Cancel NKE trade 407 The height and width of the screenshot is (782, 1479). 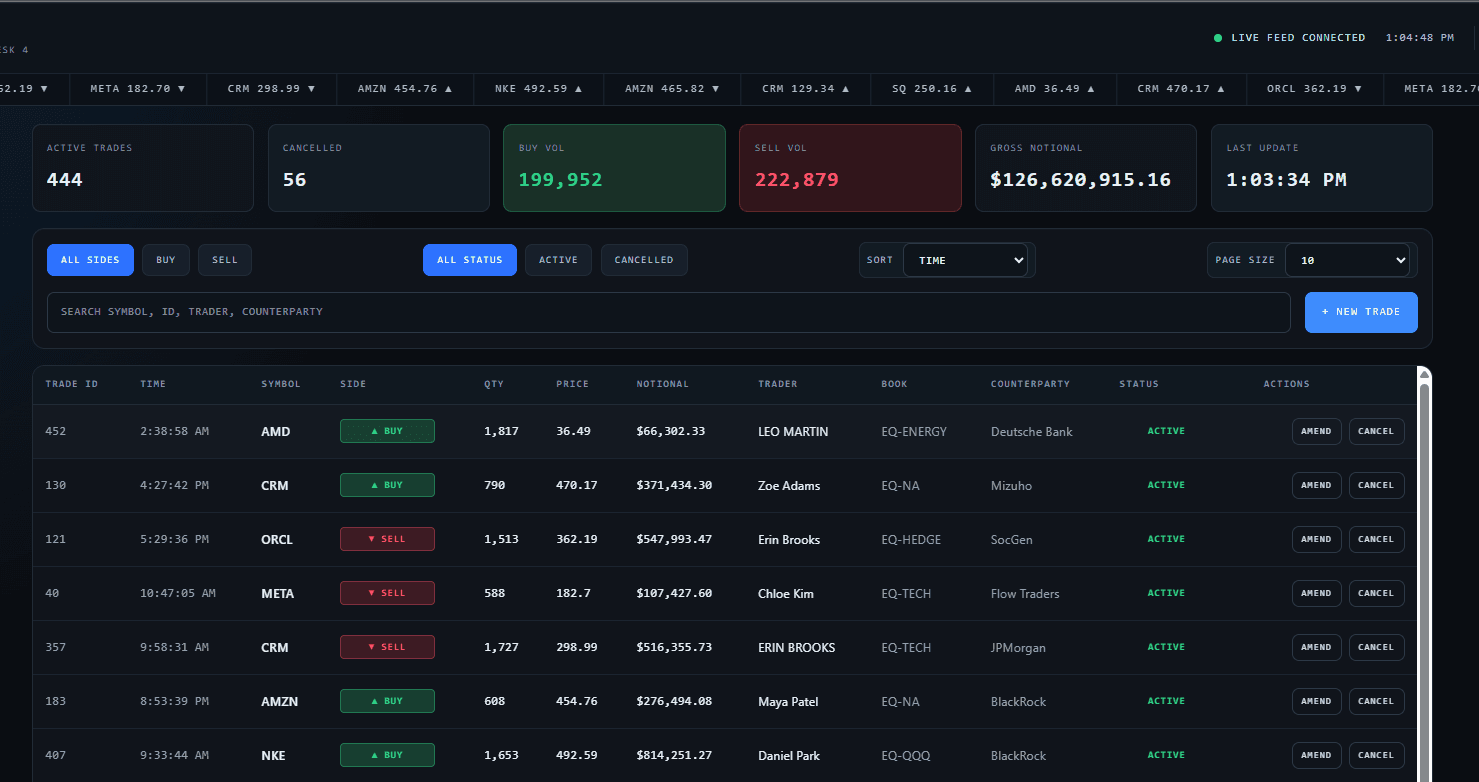pyautogui.click(x=1376, y=756)
